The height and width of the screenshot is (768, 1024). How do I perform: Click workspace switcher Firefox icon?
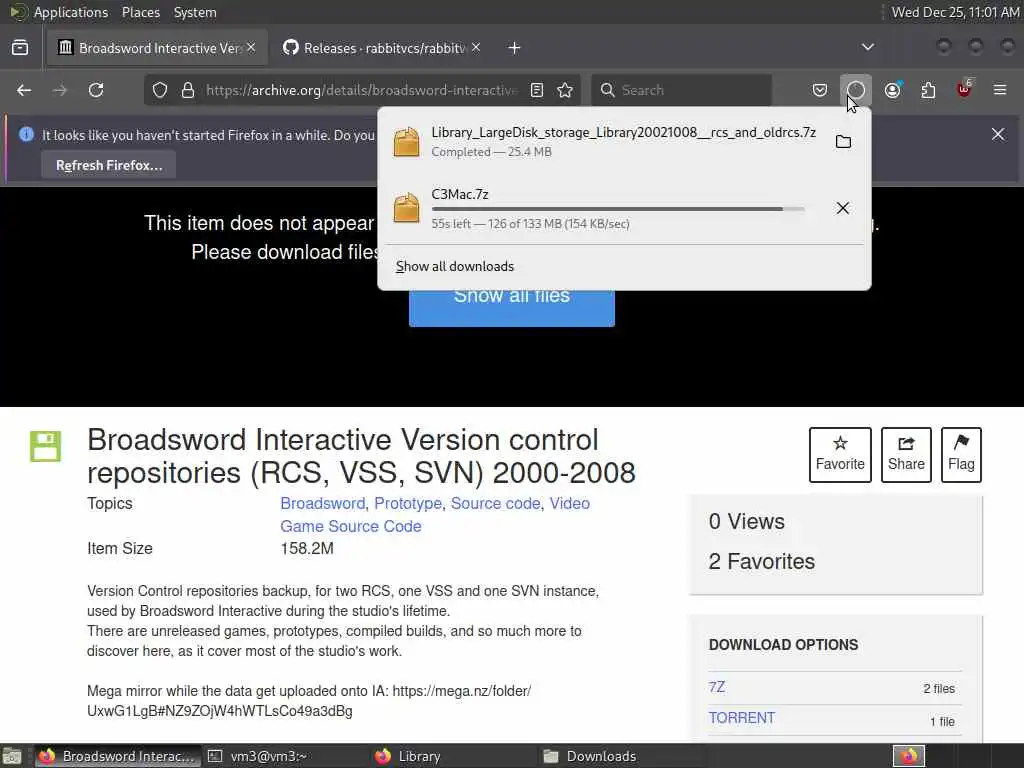pos(909,756)
